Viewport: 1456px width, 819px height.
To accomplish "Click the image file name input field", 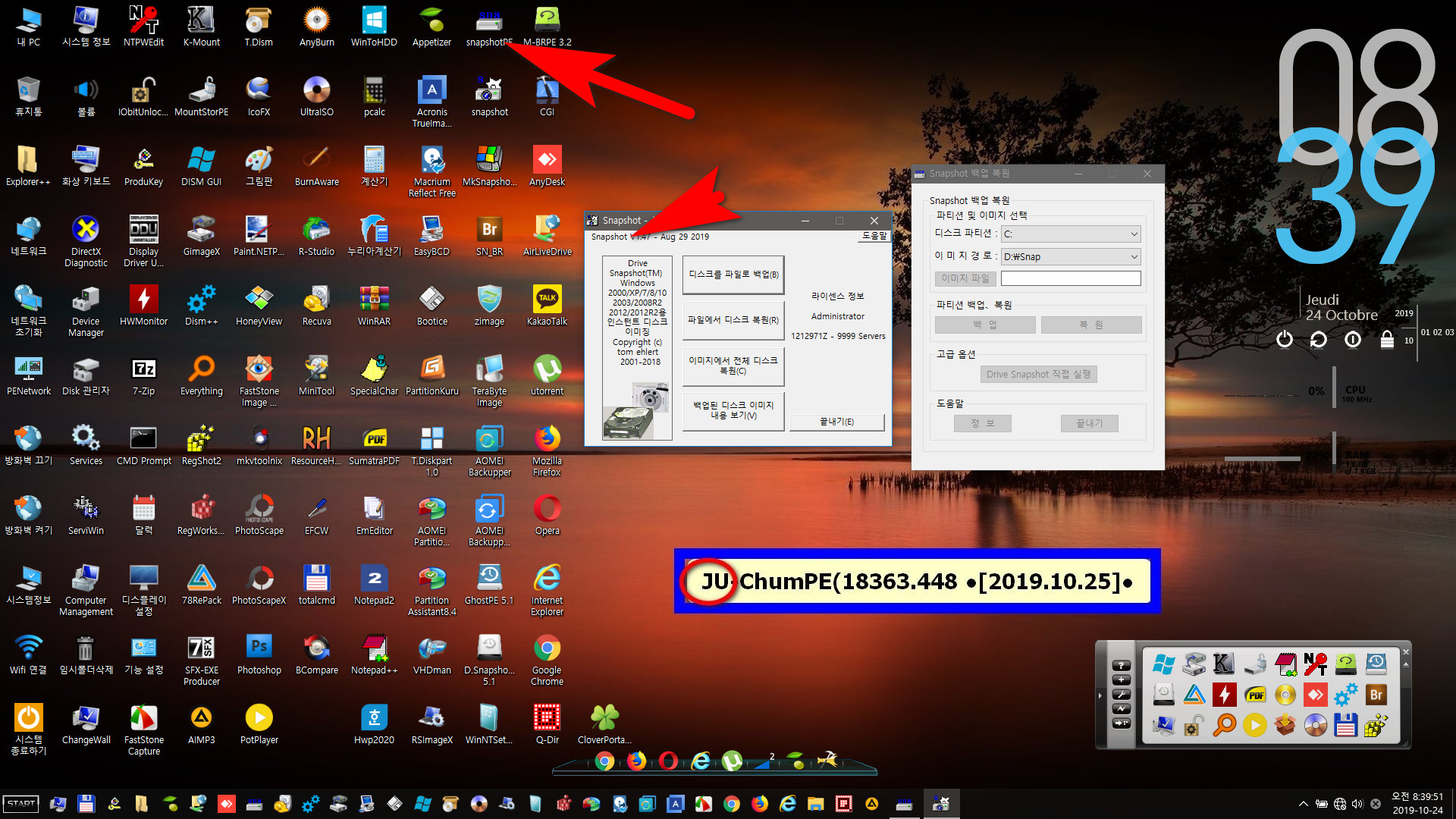I will tap(1071, 278).
